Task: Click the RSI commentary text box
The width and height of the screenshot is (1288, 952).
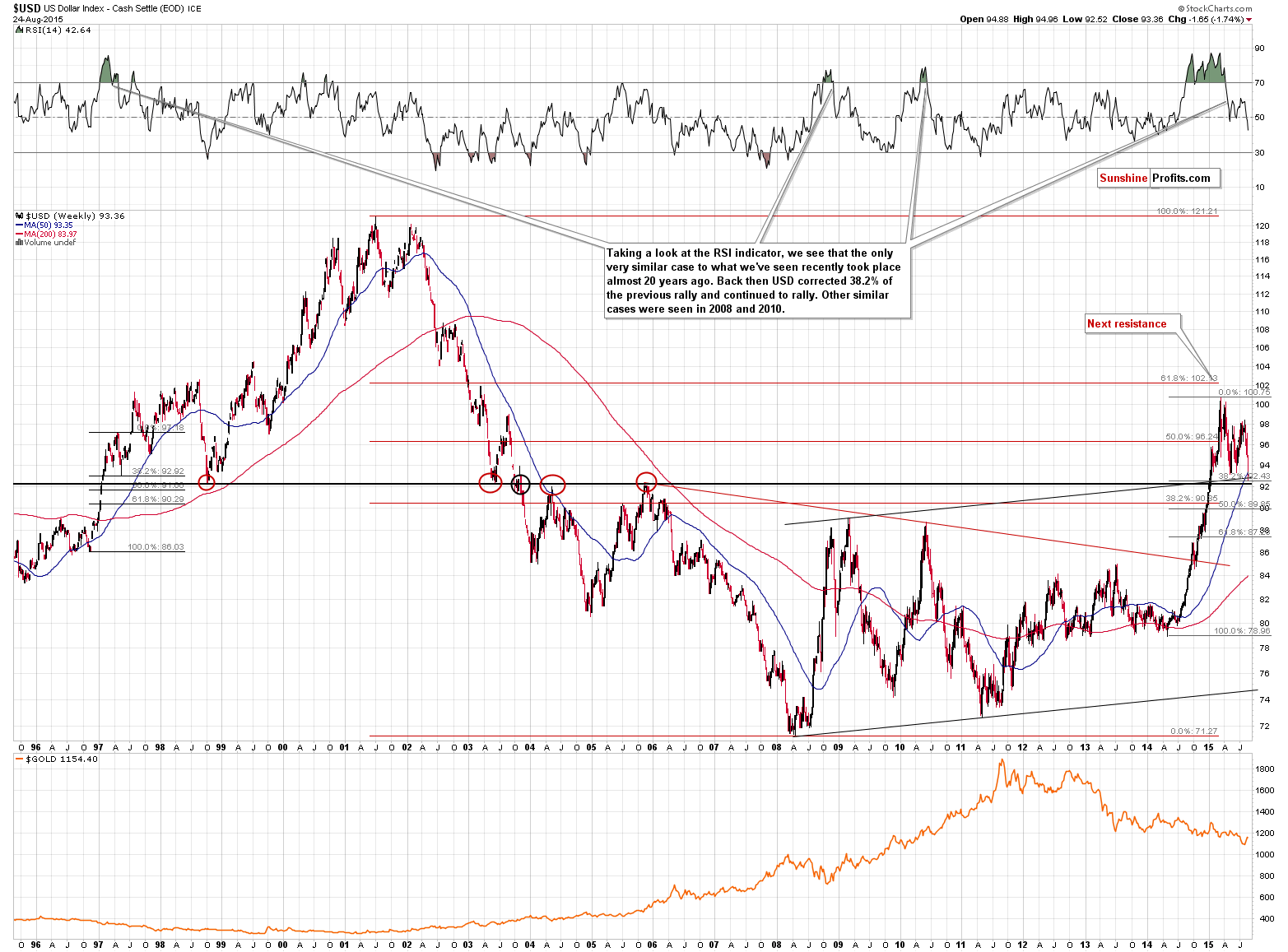Action: click(x=757, y=281)
